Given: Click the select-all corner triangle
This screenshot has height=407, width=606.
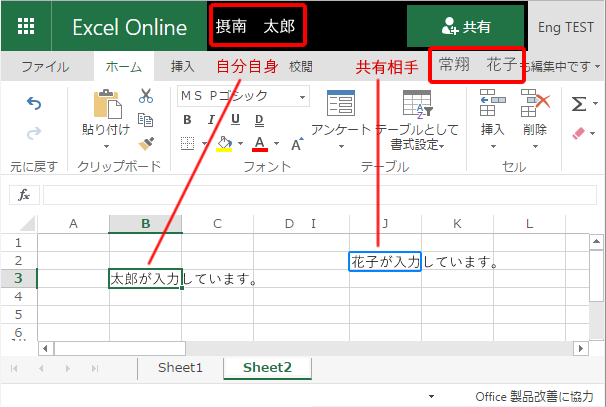Looking at the screenshot, I should (x=28, y=224).
